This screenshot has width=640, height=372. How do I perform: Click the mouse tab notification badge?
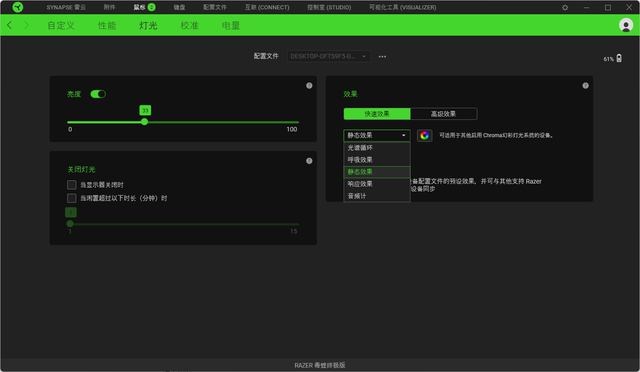151,7
